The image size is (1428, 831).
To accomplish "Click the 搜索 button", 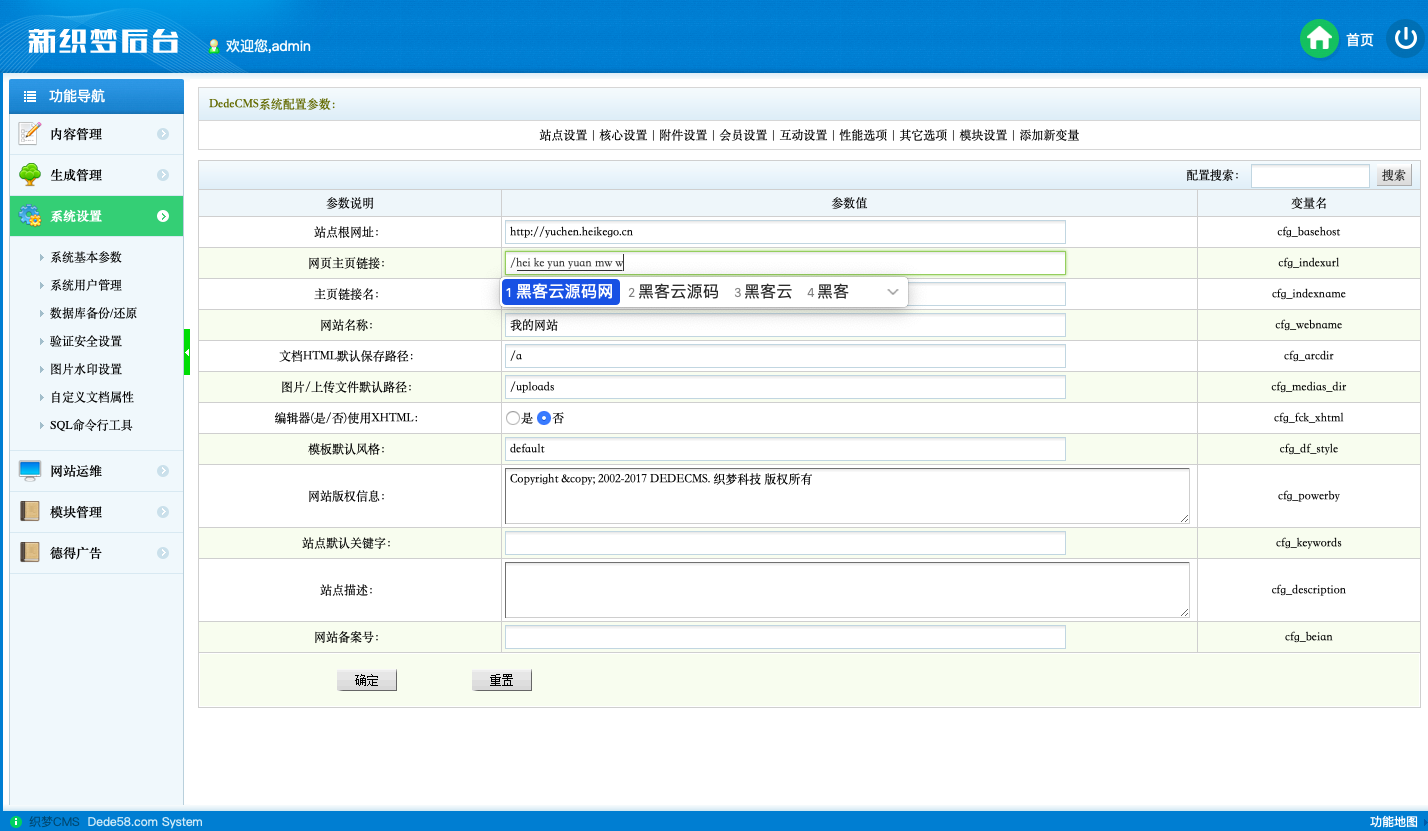I will coord(1394,175).
